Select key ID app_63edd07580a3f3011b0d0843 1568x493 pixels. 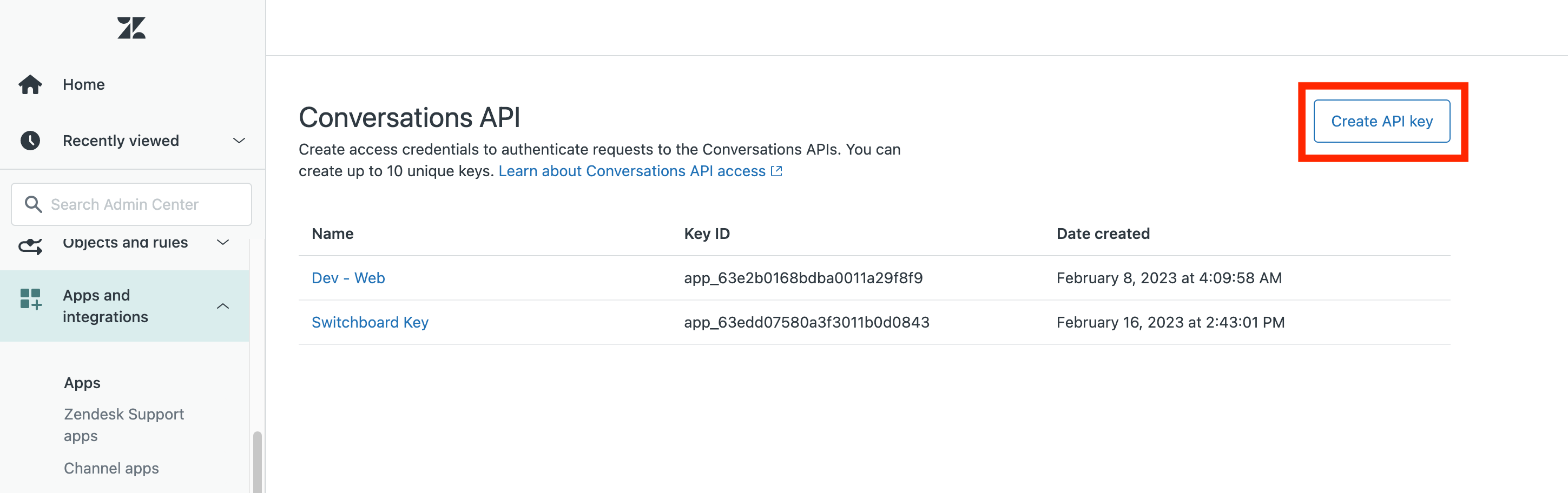[x=807, y=322]
